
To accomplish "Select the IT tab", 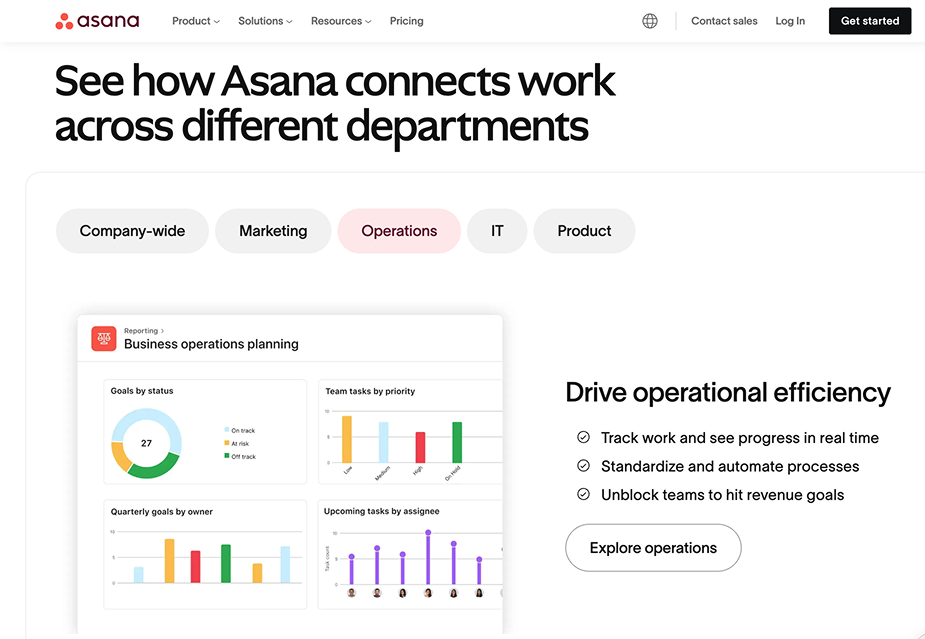I will click(x=497, y=231).
